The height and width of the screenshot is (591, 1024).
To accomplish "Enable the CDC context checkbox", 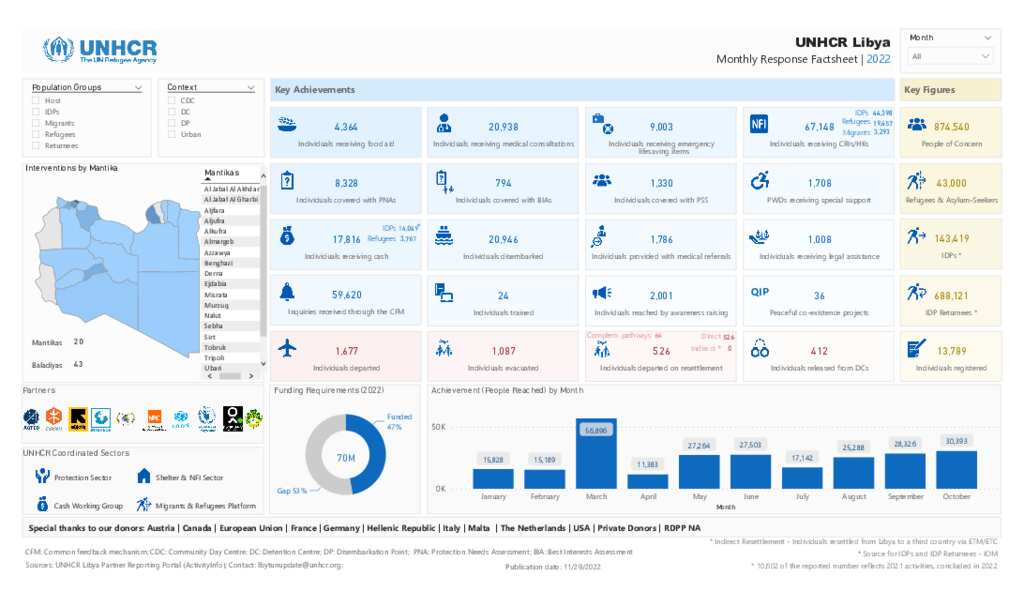I will 172,101.
